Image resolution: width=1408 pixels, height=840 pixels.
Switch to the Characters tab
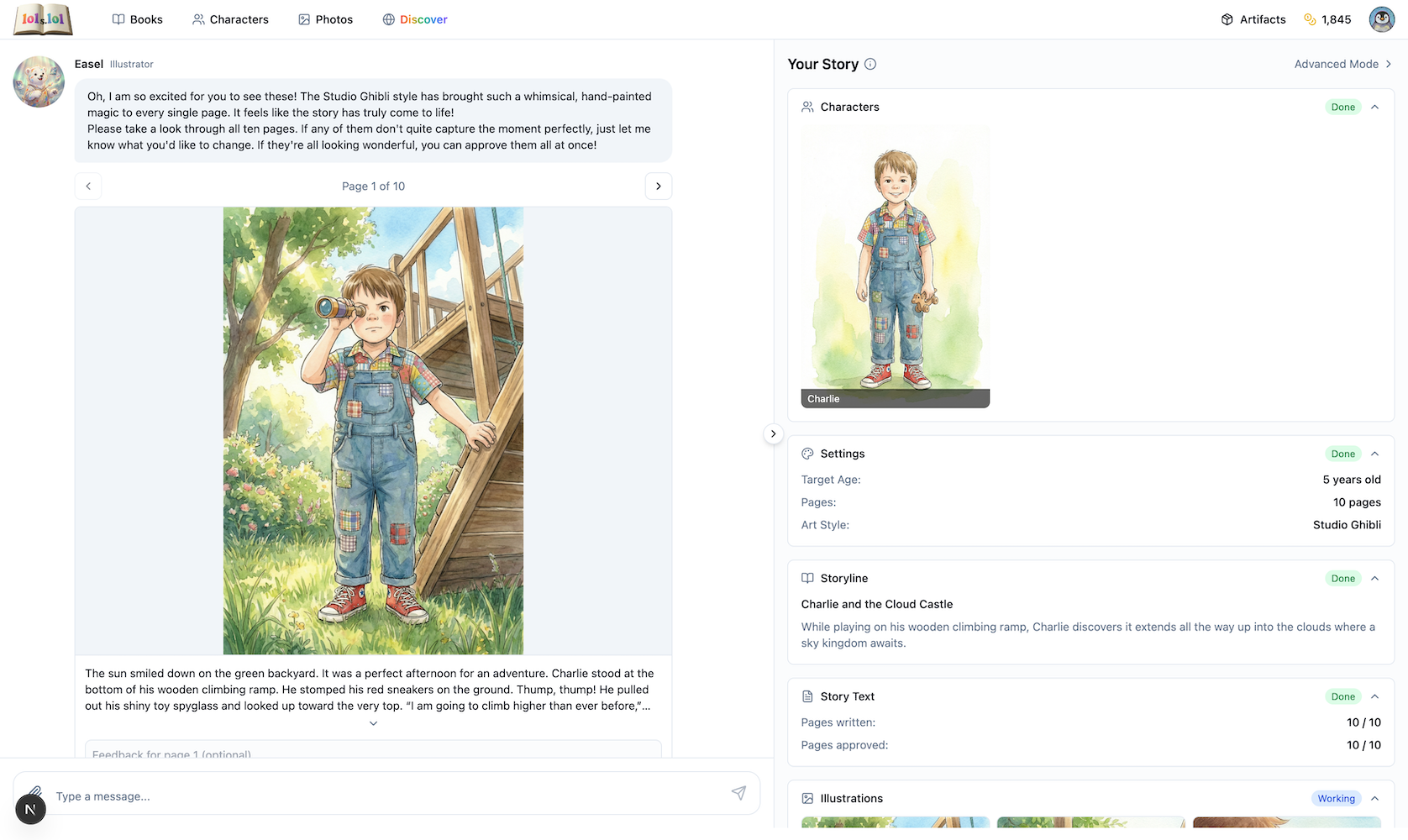point(230,18)
